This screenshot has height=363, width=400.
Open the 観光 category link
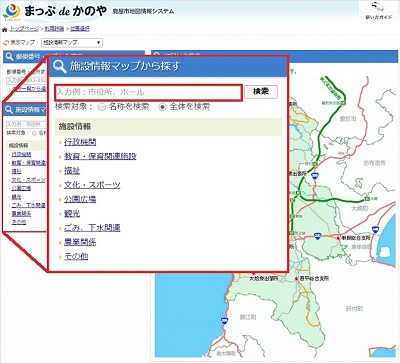tap(72, 214)
